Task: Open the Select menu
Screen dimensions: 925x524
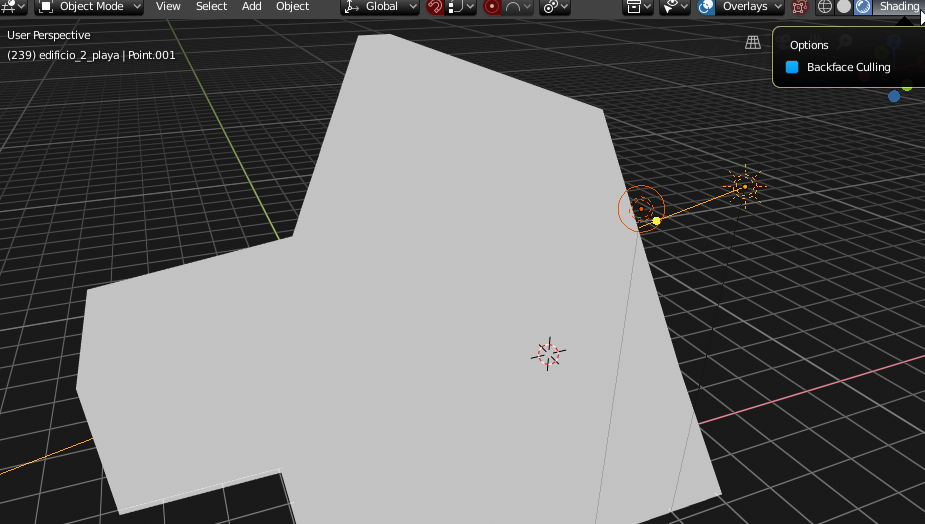Action: tap(211, 6)
